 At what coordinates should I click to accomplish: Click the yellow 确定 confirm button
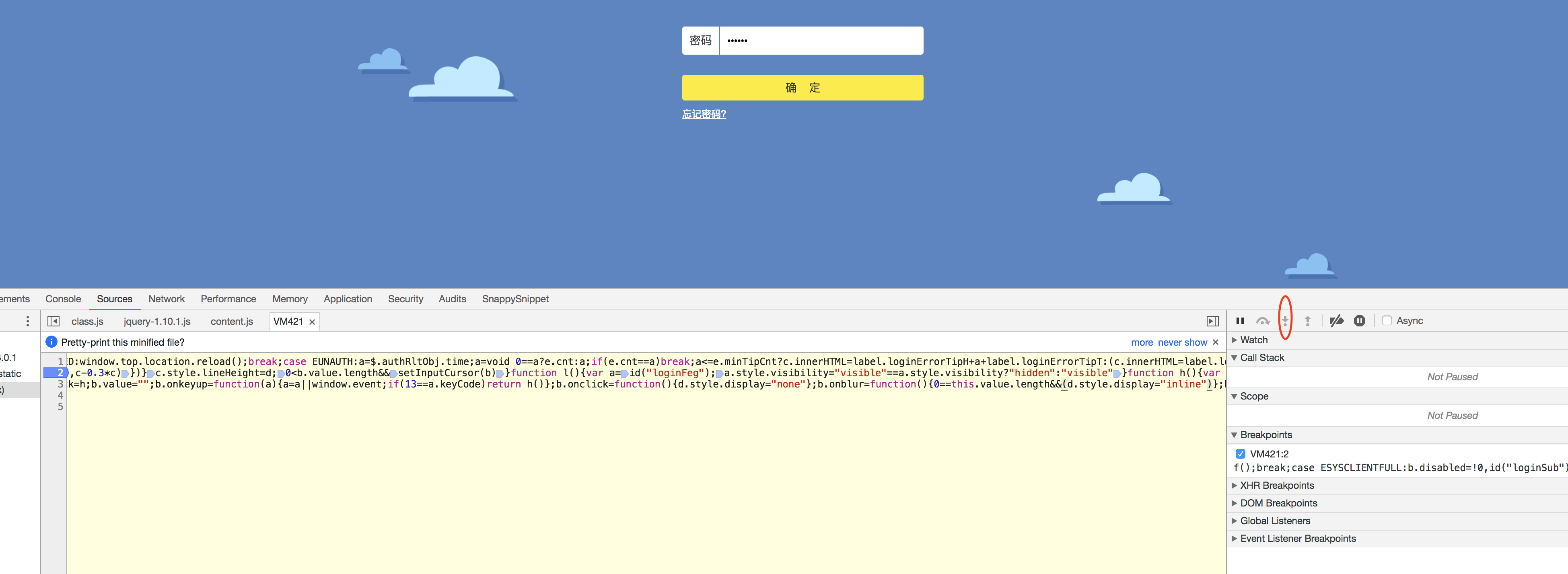pyautogui.click(x=802, y=88)
